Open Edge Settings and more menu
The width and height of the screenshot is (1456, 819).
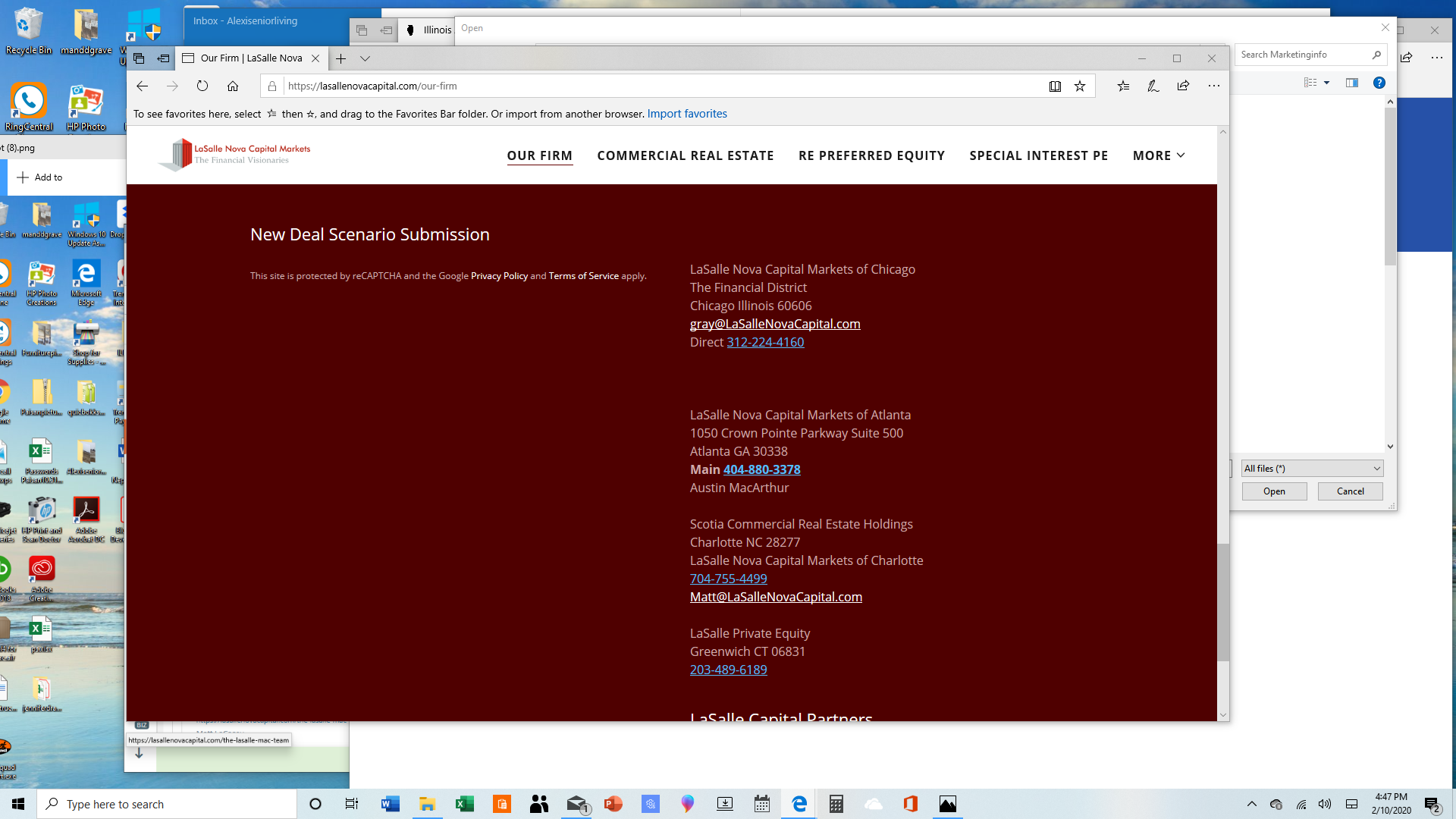(x=1214, y=86)
